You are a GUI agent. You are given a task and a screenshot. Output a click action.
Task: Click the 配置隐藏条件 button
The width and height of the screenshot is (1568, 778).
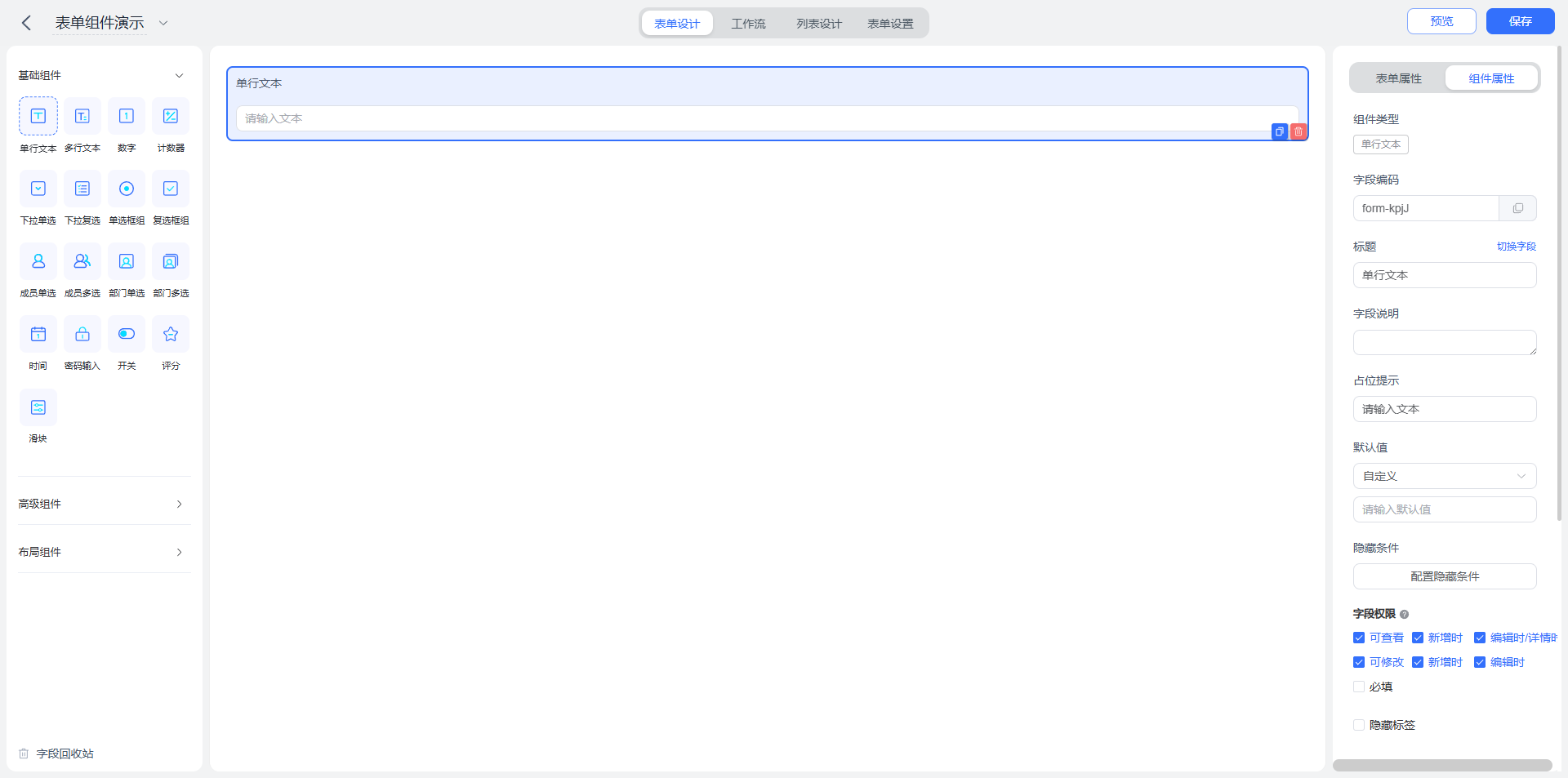tap(1445, 576)
